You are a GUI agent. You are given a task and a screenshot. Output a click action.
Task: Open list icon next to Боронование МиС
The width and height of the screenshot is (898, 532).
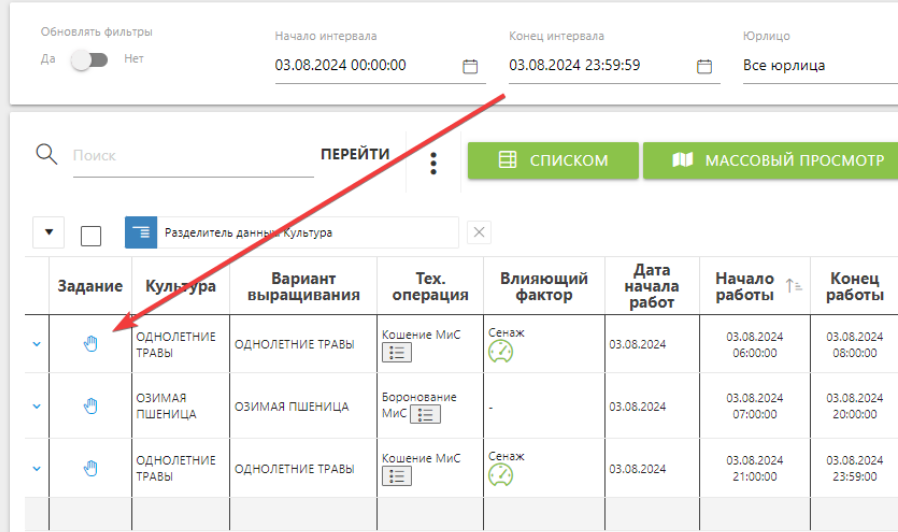pyautogui.click(x=426, y=414)
